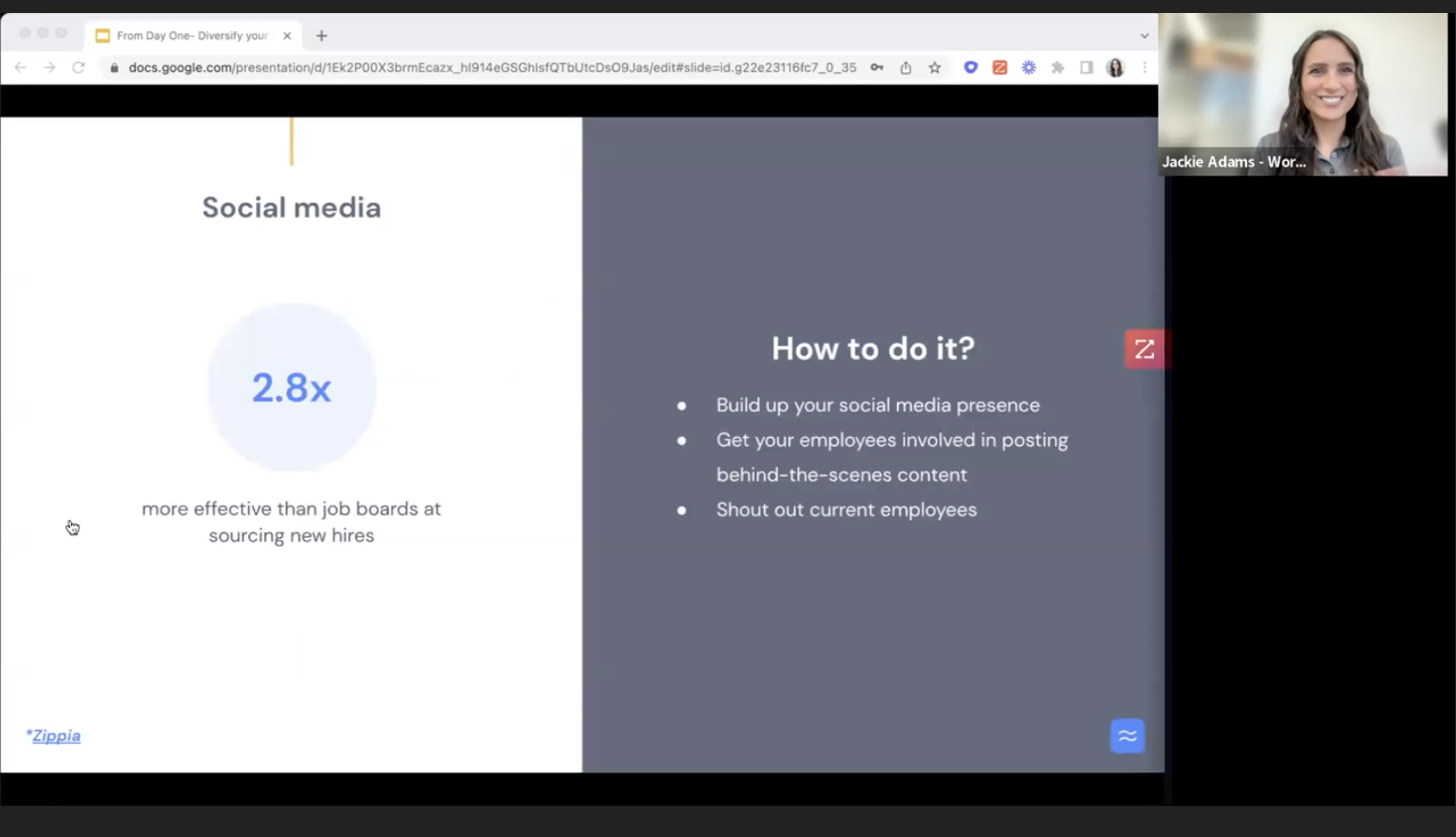Click the Slides icon on browser tab
1456x837 pixels.
[x=103, y=36]
